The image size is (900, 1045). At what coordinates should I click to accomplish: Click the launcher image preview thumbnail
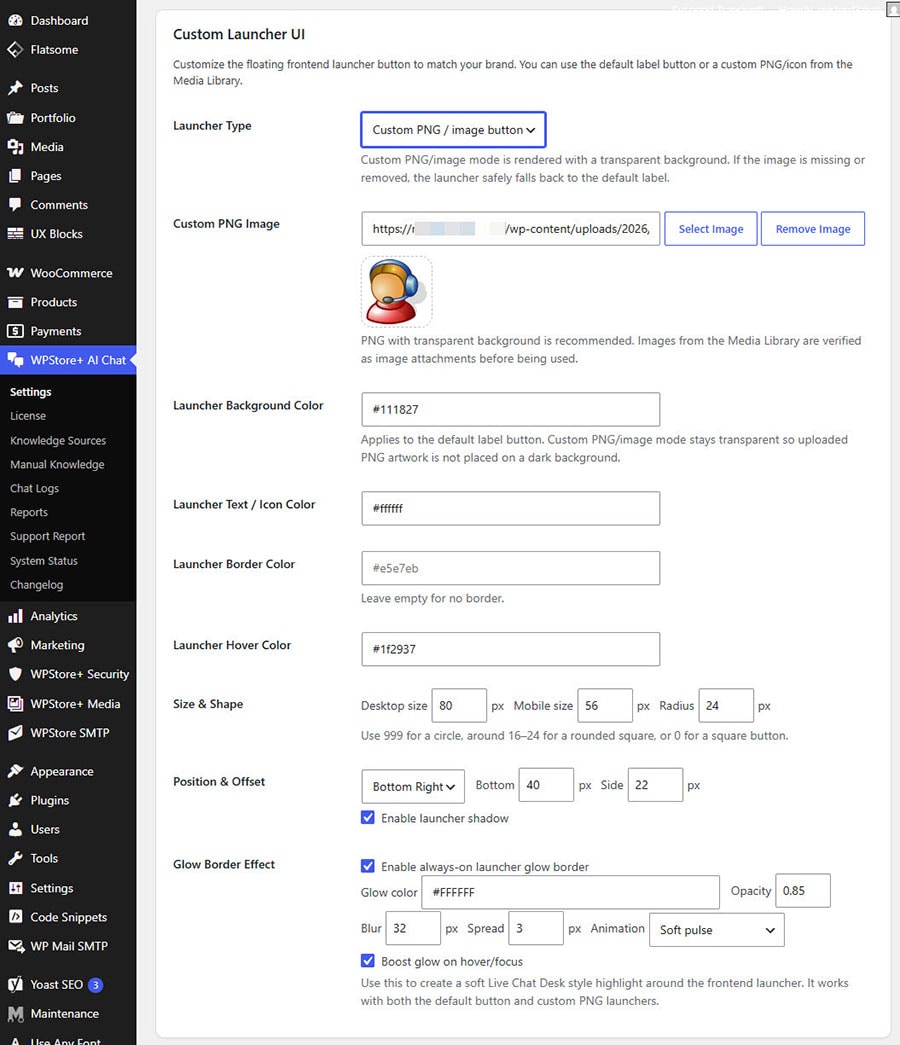[x=397, y=292]
